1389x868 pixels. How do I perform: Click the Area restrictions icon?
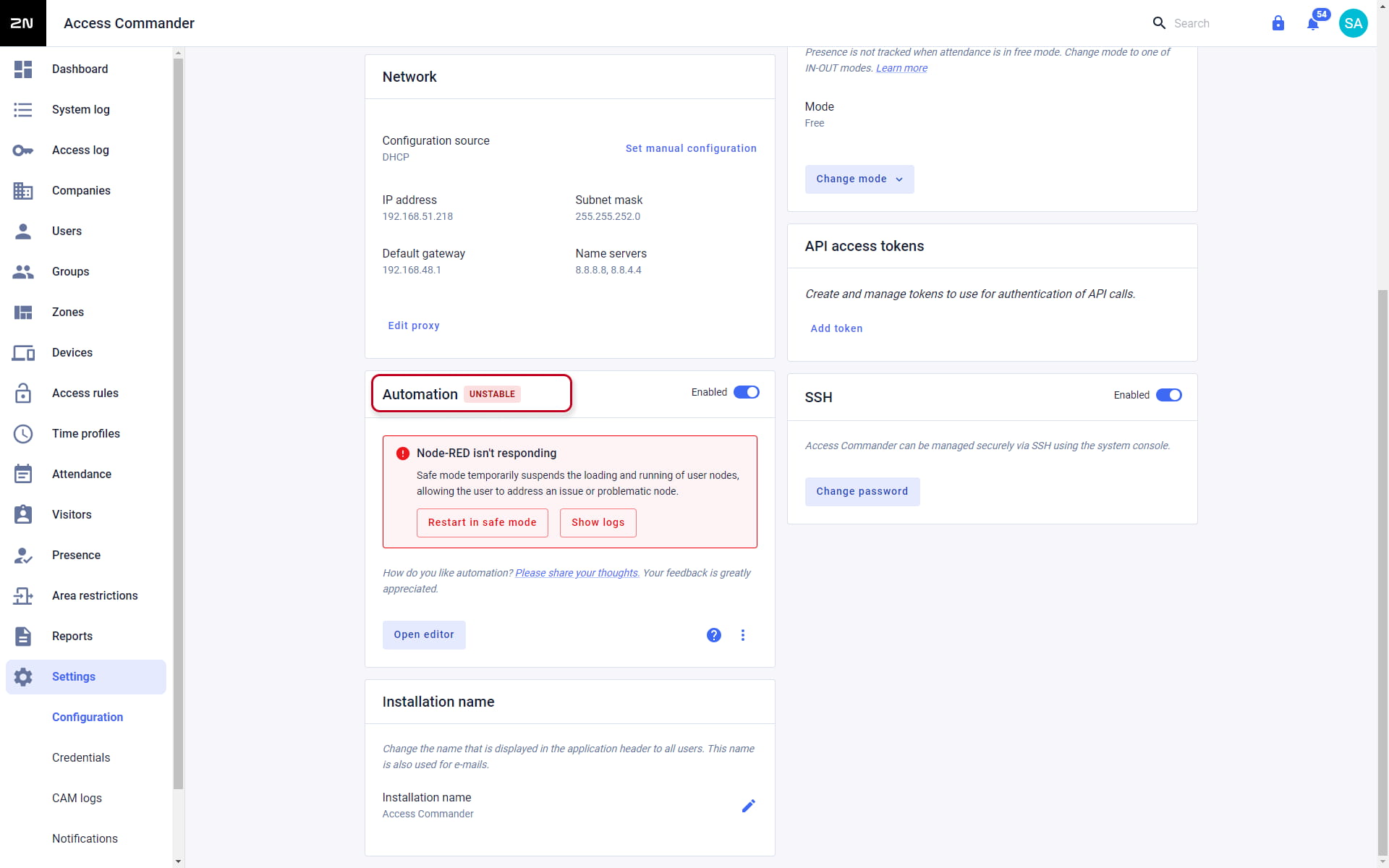[23, 596]
